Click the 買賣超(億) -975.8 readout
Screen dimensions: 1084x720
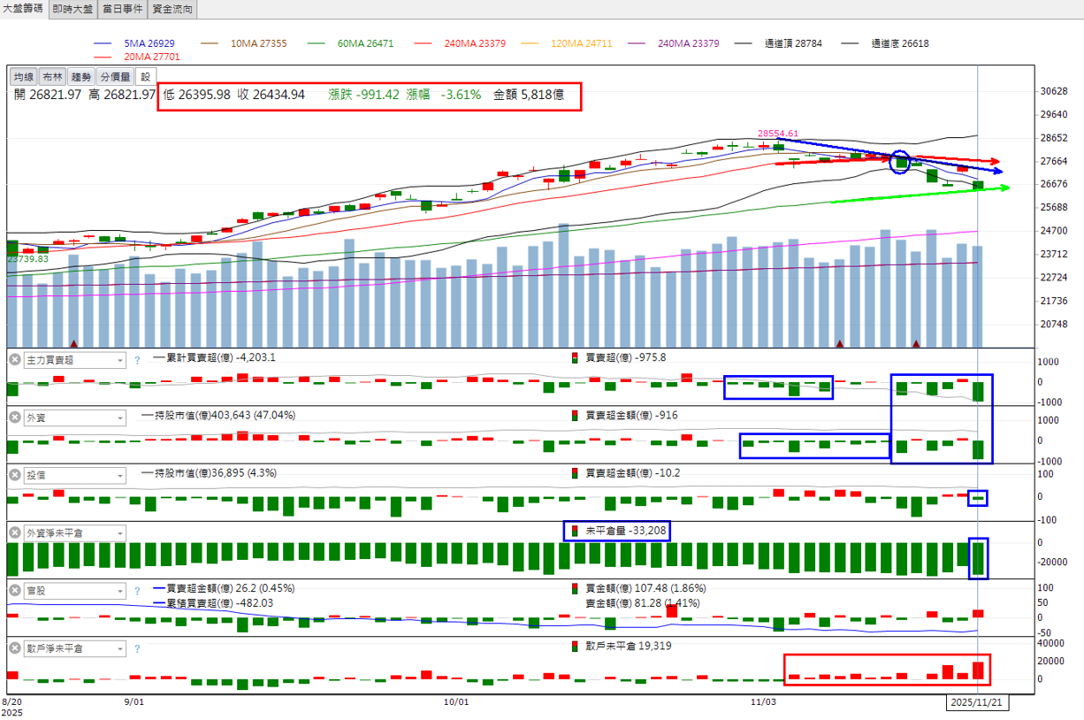click(619, 358)
